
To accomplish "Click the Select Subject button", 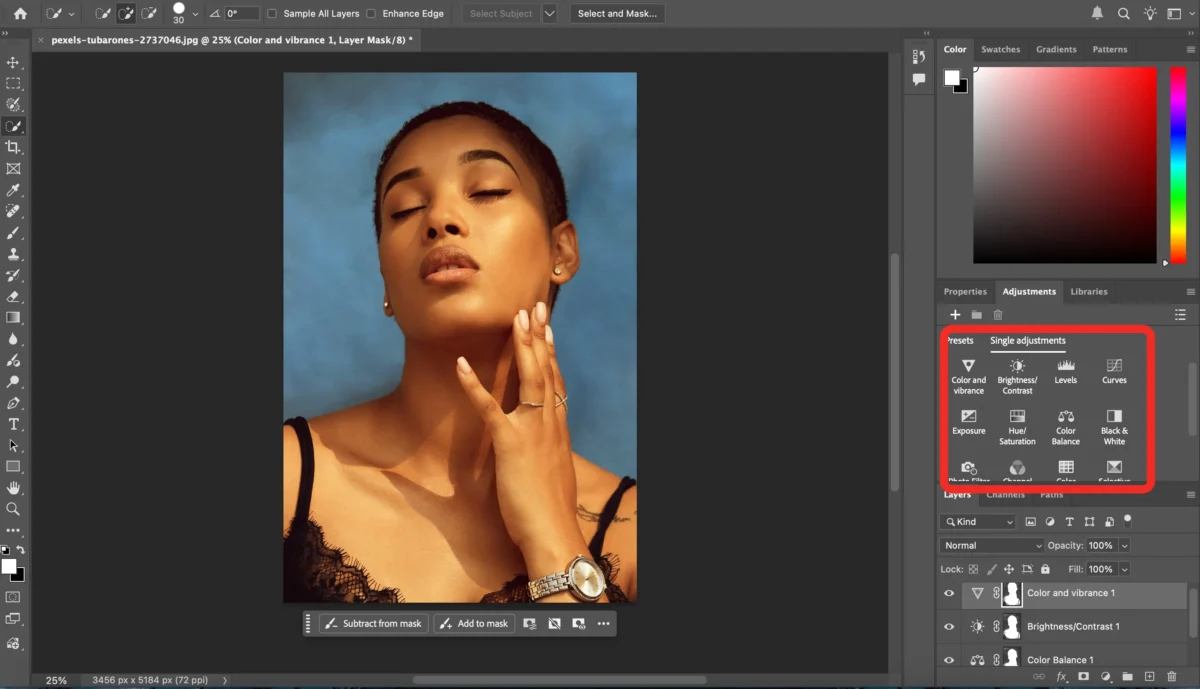I will [x=501, y=14].
